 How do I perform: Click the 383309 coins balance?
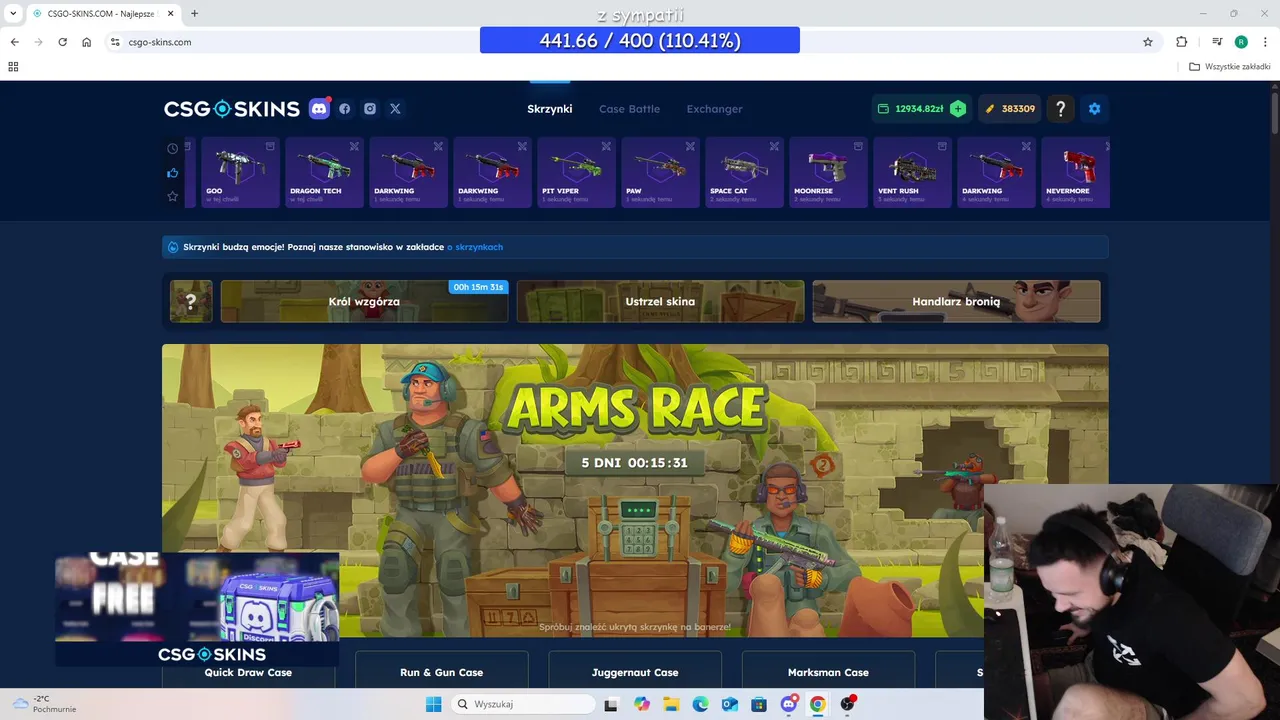coord(1010,108)
